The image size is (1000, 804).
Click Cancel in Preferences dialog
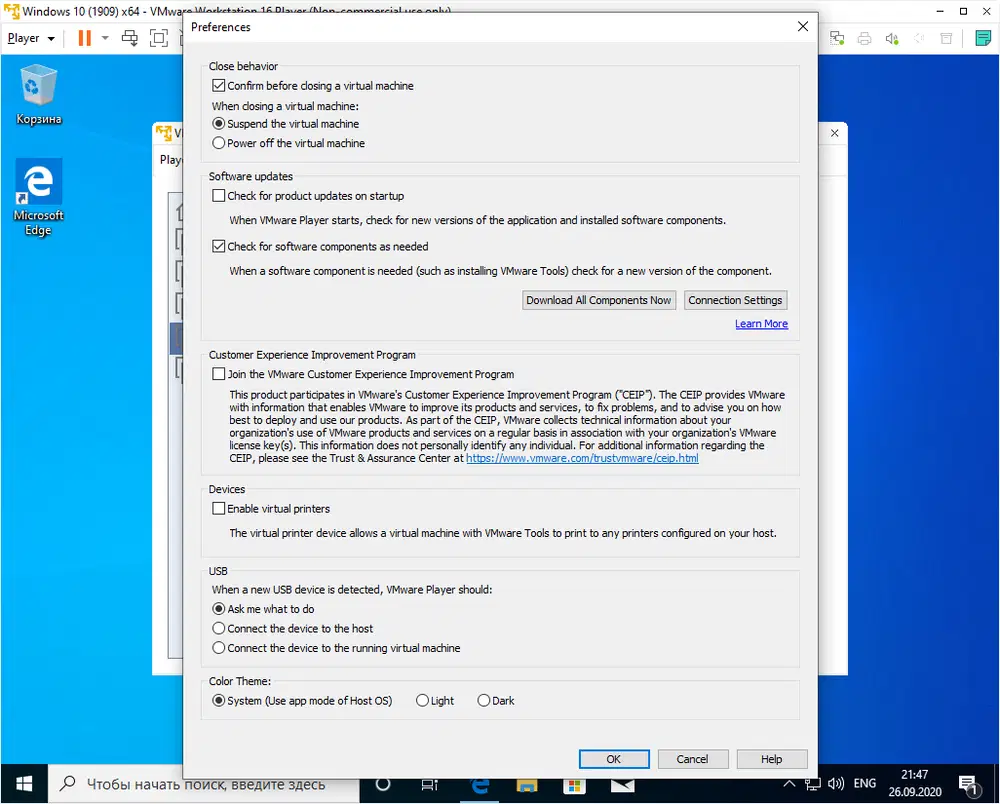(x=693, y=759)
